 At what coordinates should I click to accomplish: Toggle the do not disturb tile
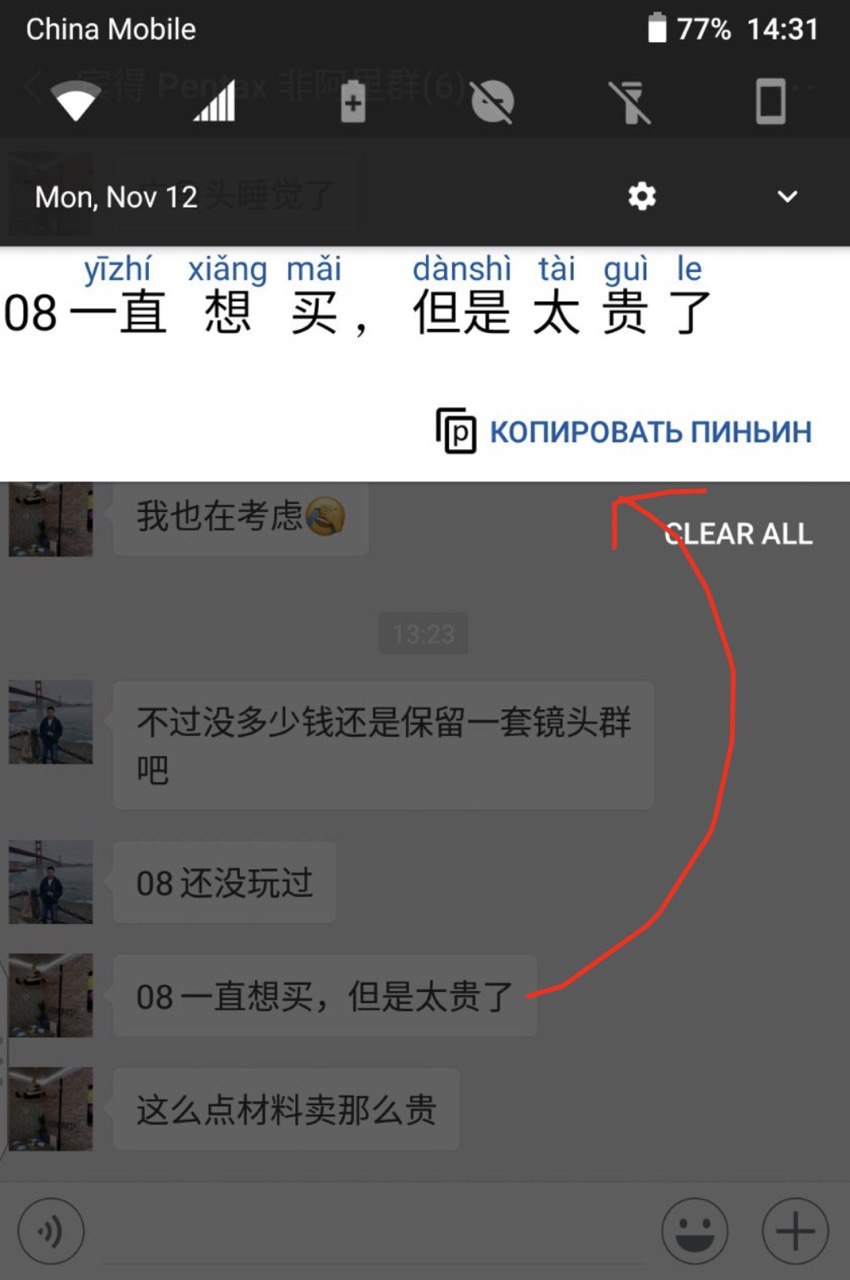point(491,101)
